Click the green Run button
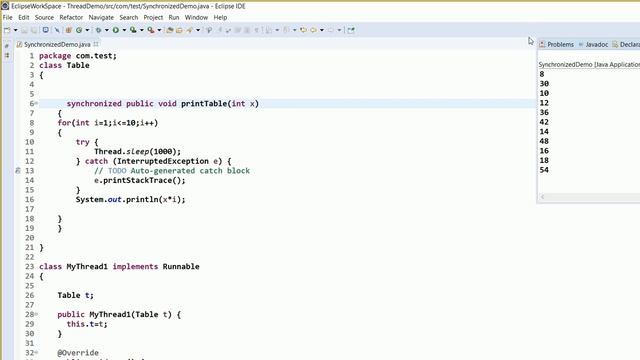Viewport: 640px width, 360px height. (x=116, y=30)
